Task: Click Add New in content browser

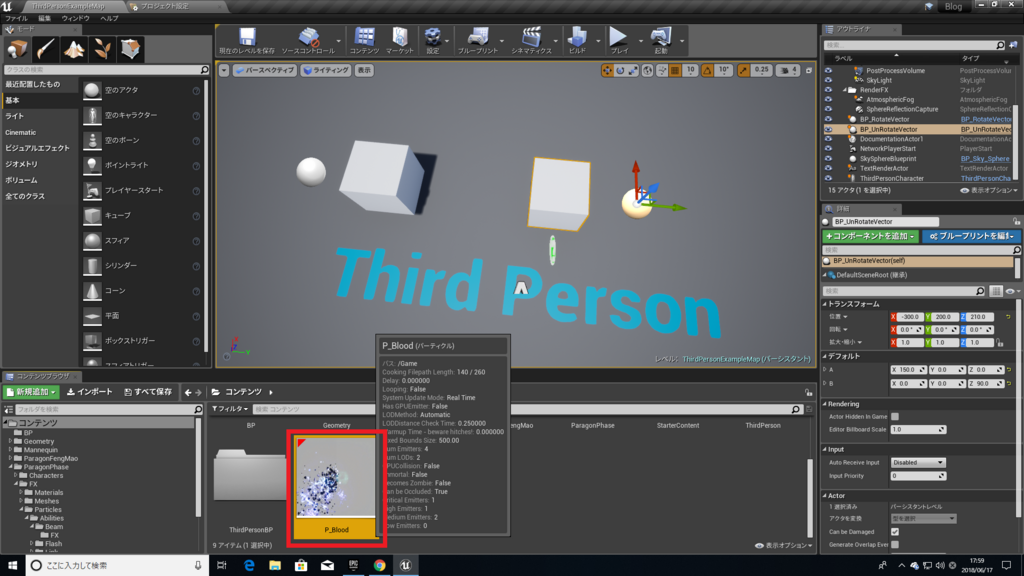Action: tap(31, 392)
